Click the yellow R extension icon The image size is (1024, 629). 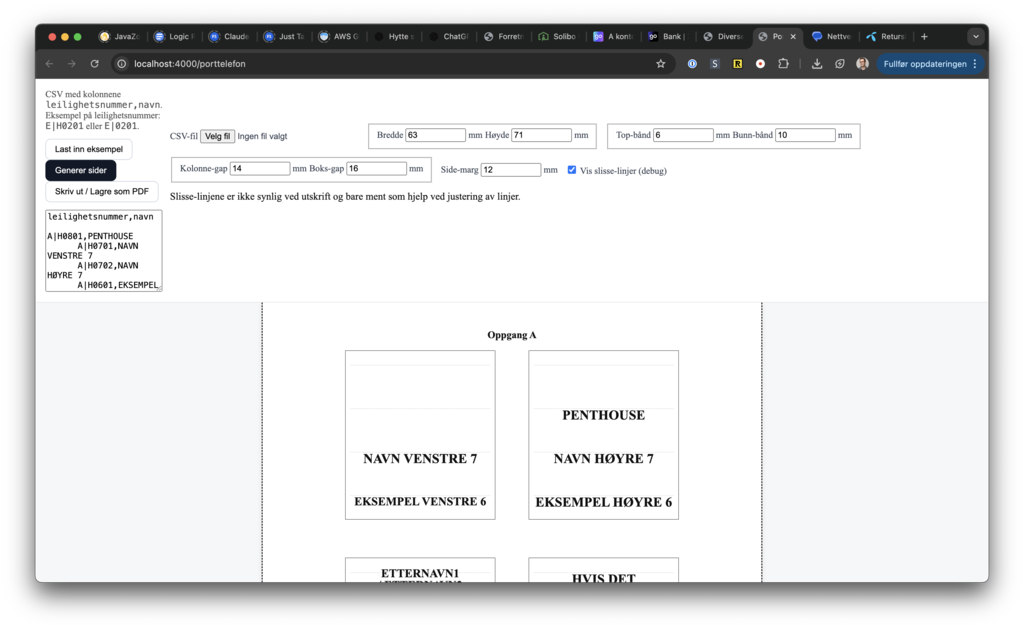[737, 64]
